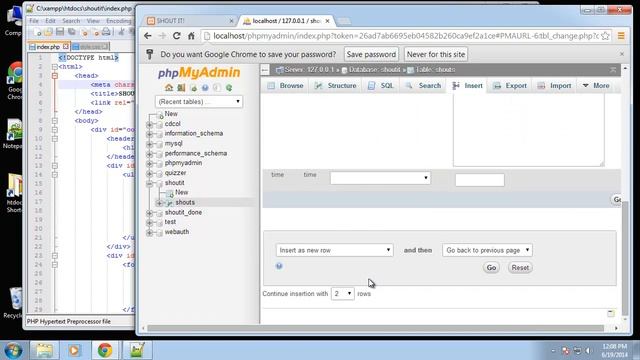Click the page-bottom console icon in phpMyAdmin
Screen dimensions: 640x360
pyautogui.click(x=611, y=313)
